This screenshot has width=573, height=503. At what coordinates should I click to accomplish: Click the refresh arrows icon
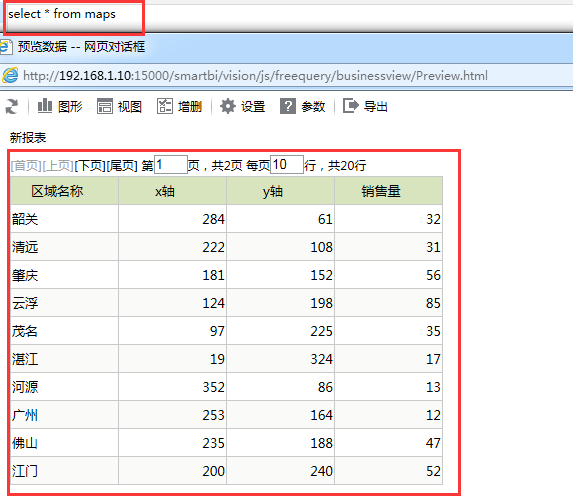coord(11,106)
